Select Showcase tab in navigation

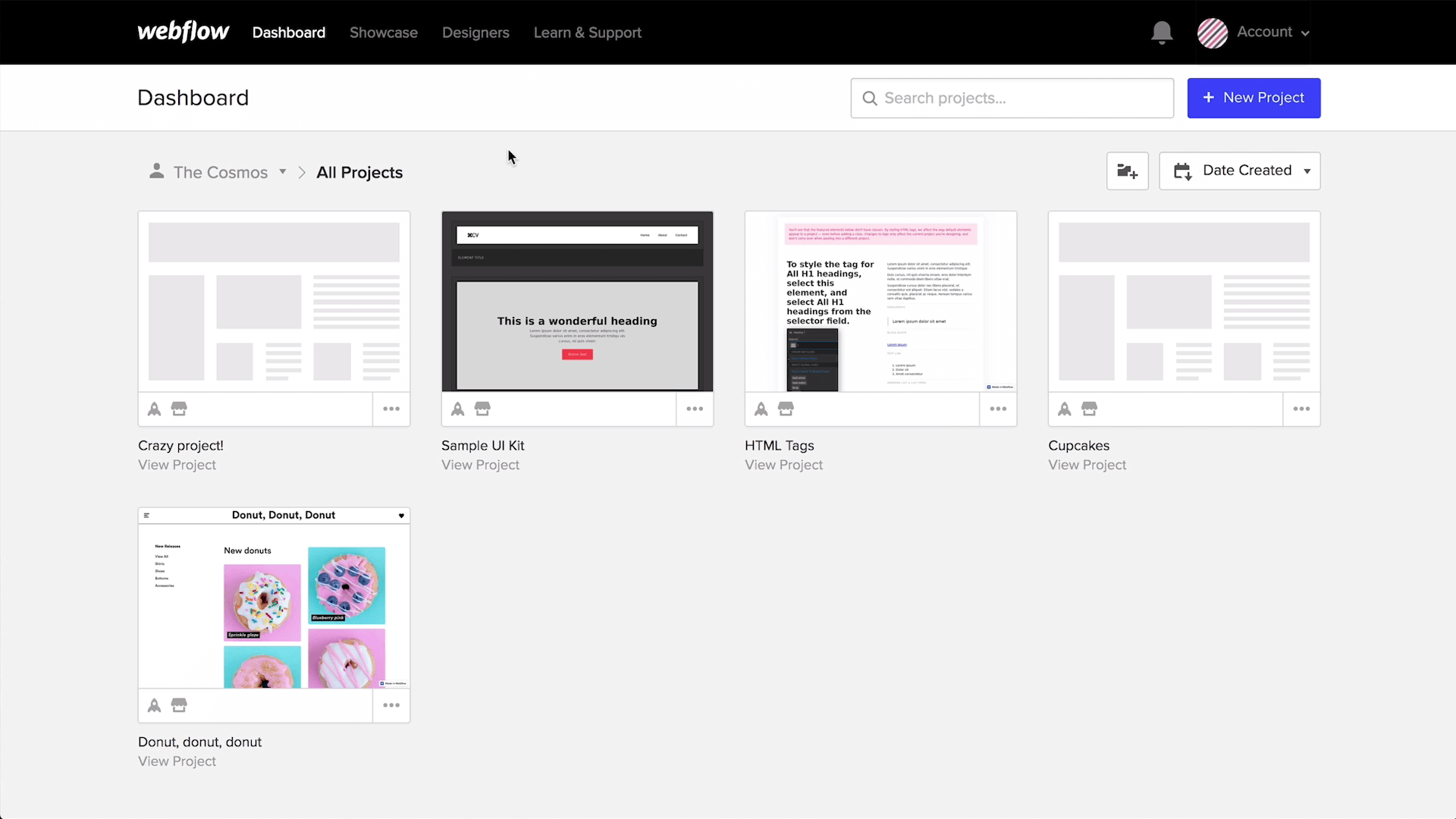click(383, 32)
